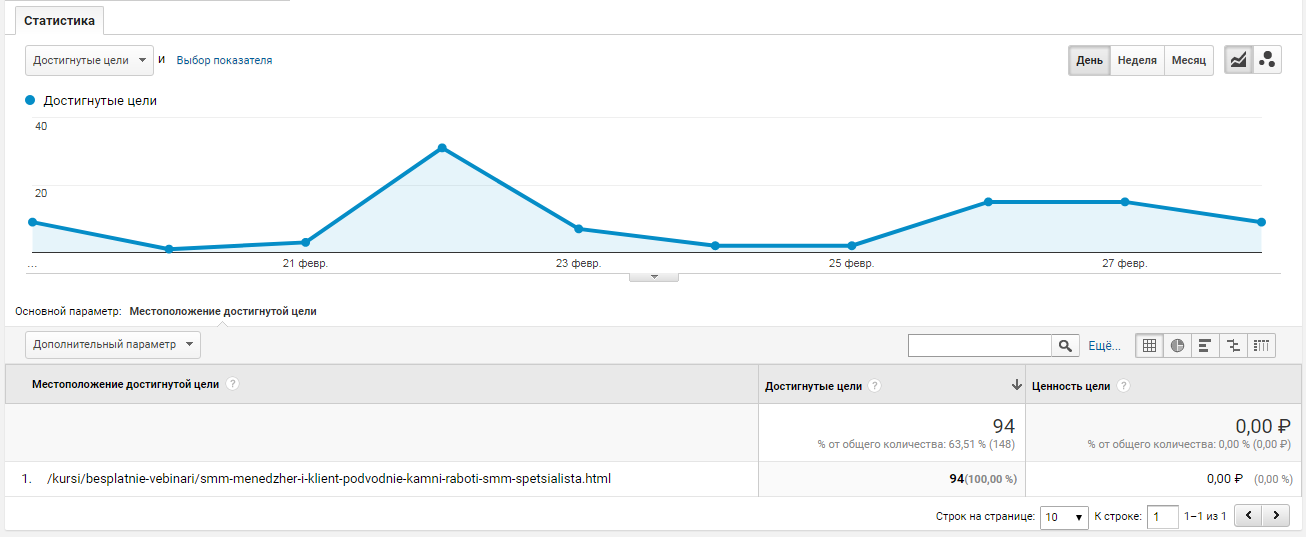Select the data table grid view icon
Image resolution: width=1306 pixels, height=537 pixels.
1149,346
